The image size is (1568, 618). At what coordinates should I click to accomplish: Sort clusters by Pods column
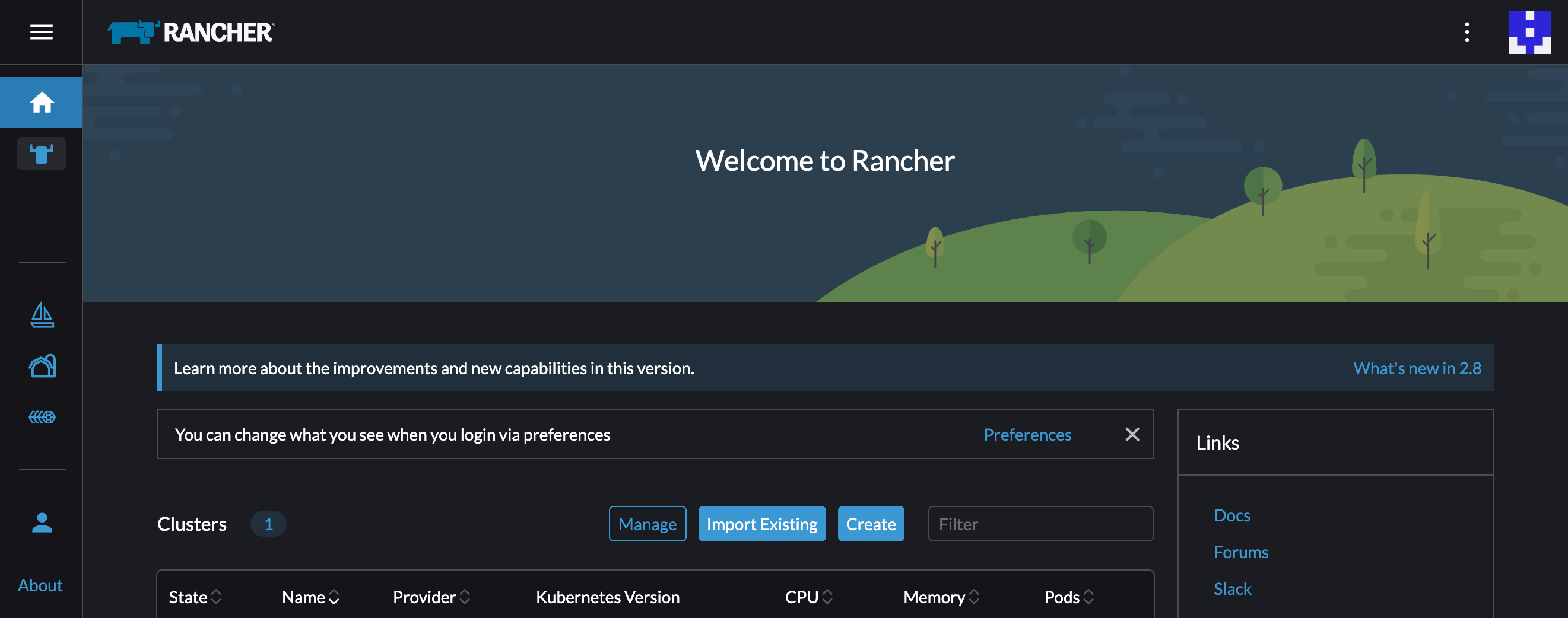[x=1069, y=597]
